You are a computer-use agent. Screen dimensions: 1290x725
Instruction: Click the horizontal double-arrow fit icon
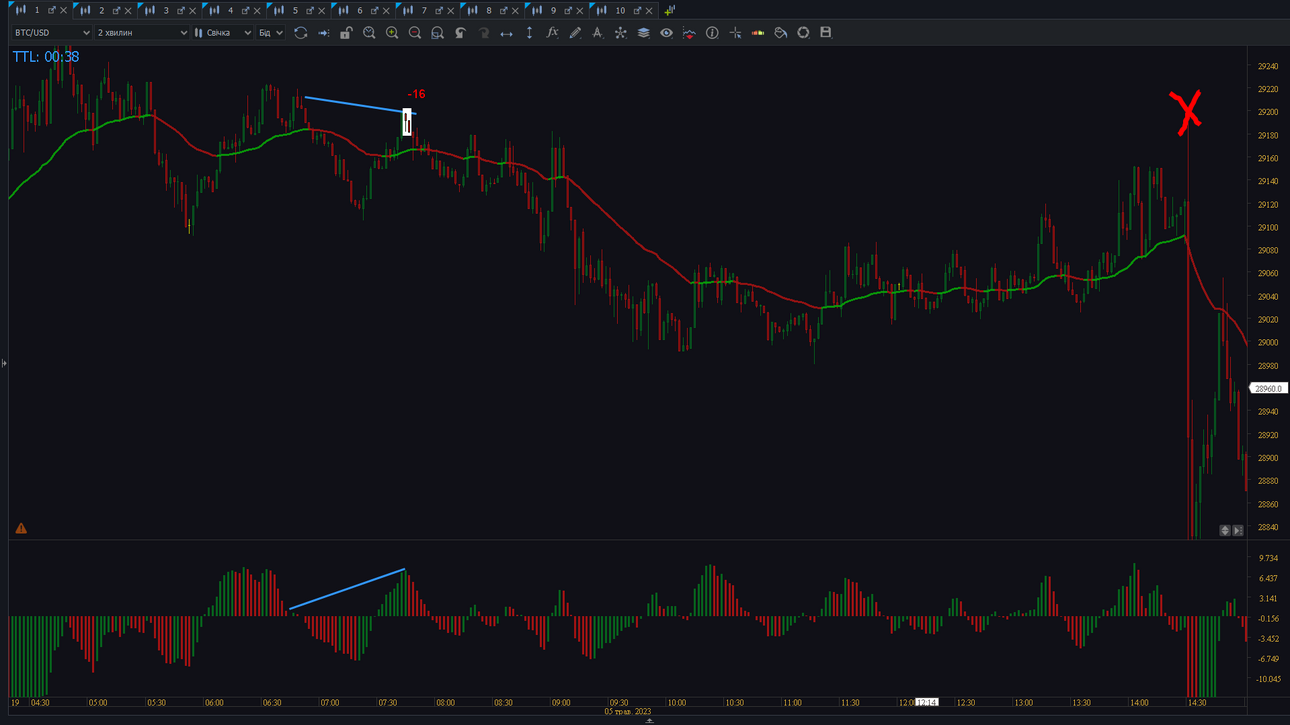click(x=506, y=33)
